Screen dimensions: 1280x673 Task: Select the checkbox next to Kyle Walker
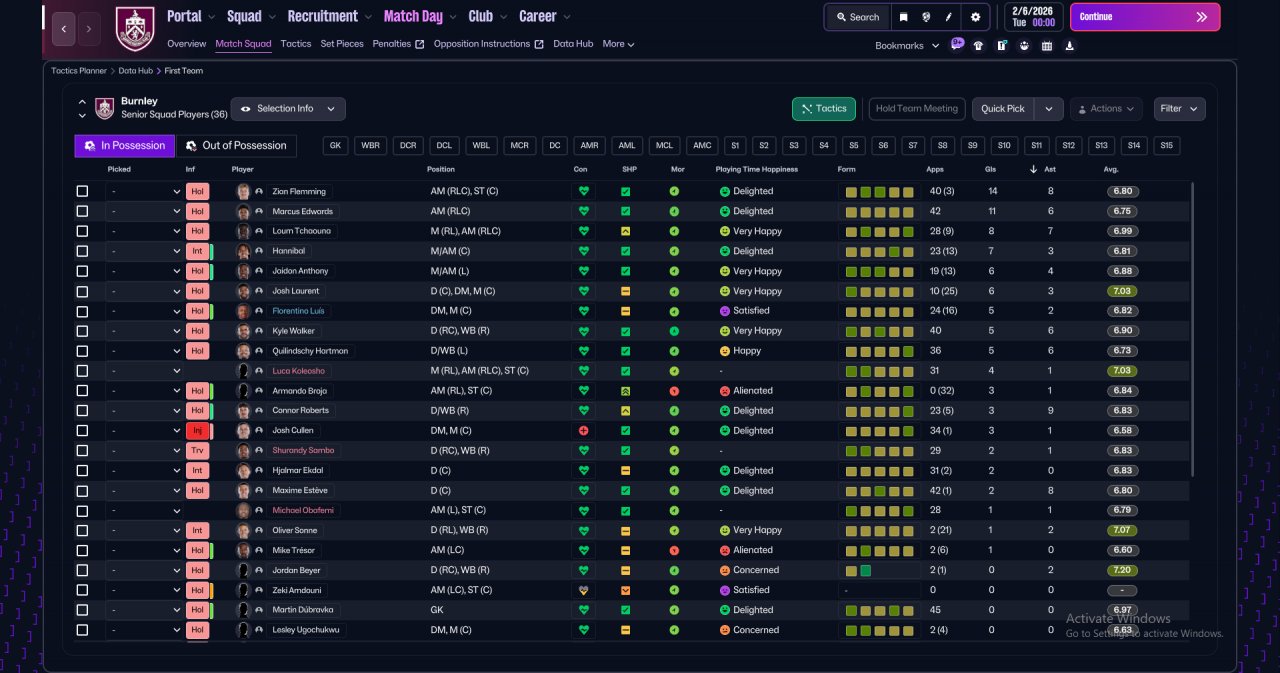pos(82,331)
